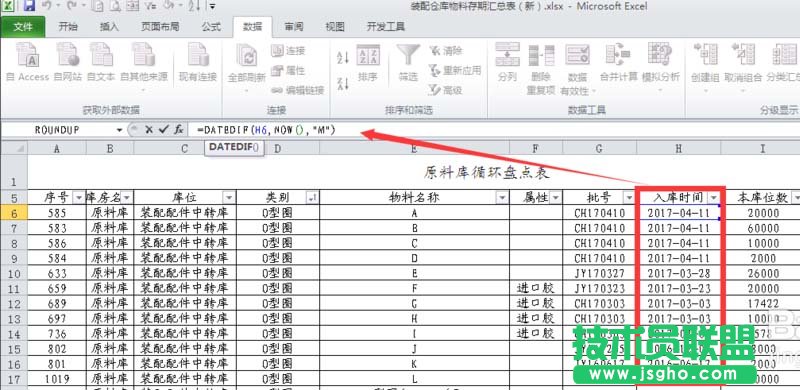Open filter dropdown for 物料名称 column
Viewport: 800px width, 390px height.
pyautogui.click(x=502, y=197)
